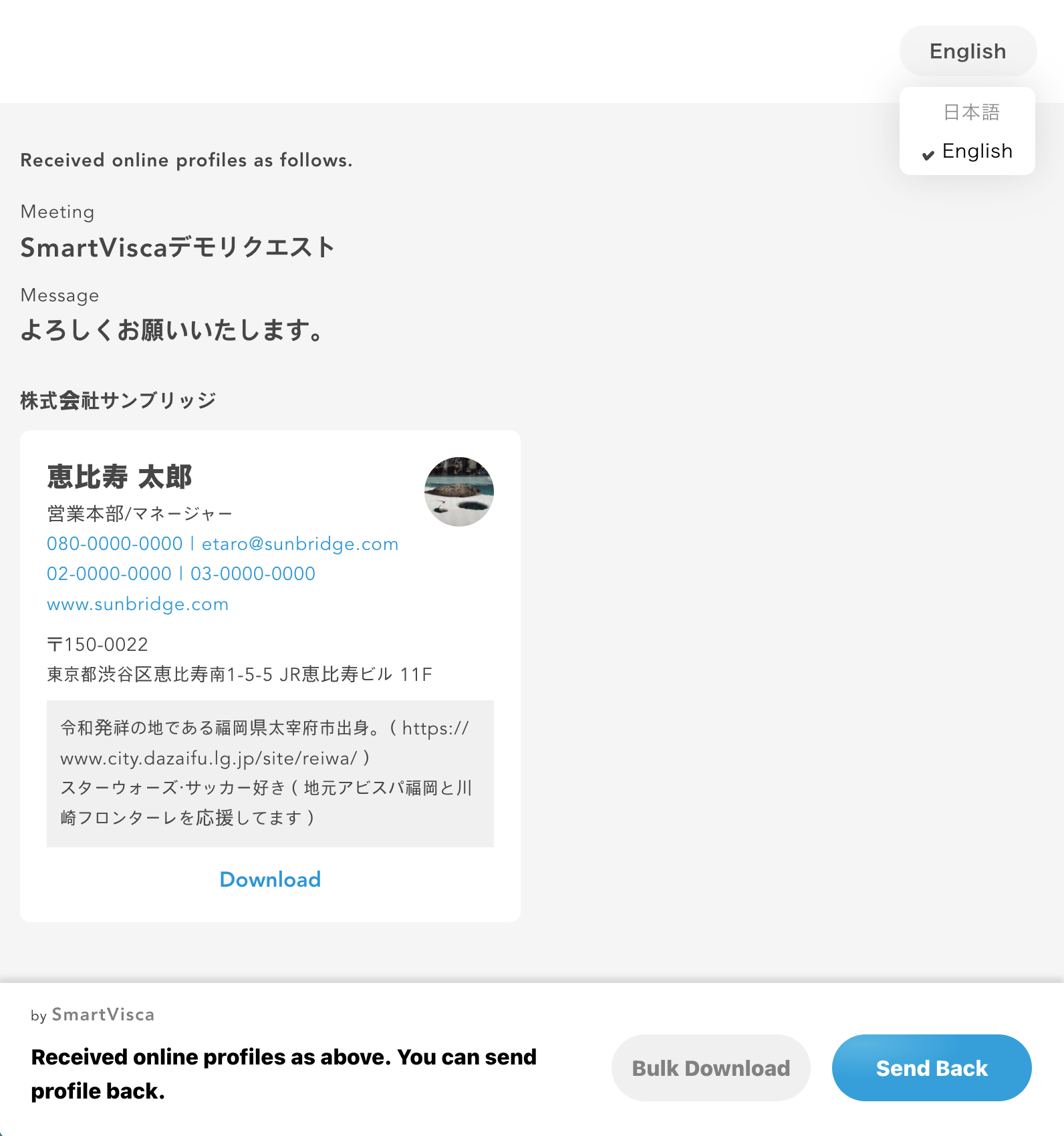Click the blue Send Back button

click(x=932, y=1068)
